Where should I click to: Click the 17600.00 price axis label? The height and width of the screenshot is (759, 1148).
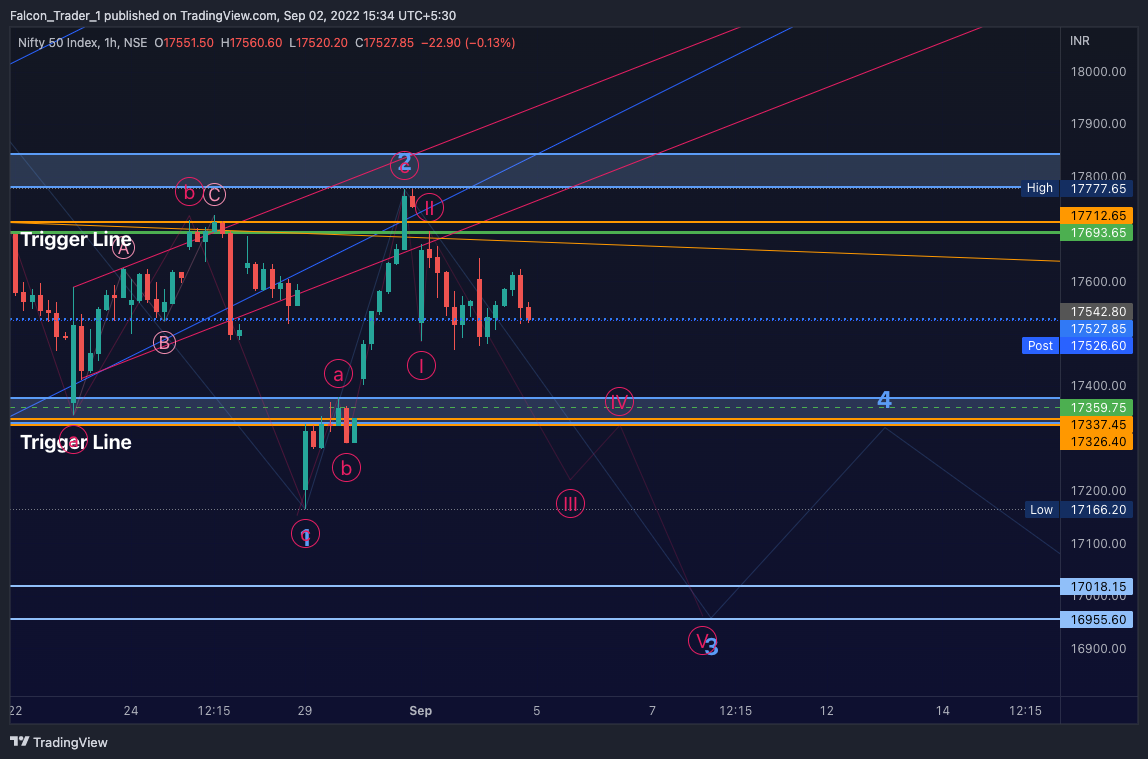click(1098, 282)
